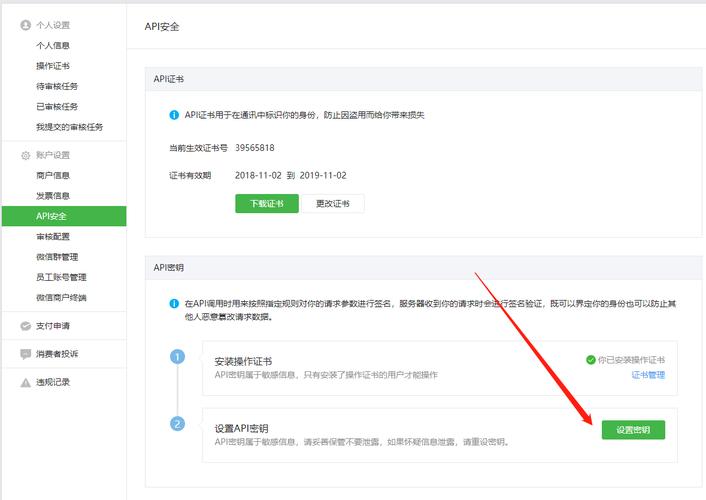The image size is (706, 500).
Task: Click the info icon beside API证书 description
Action: 174,115
